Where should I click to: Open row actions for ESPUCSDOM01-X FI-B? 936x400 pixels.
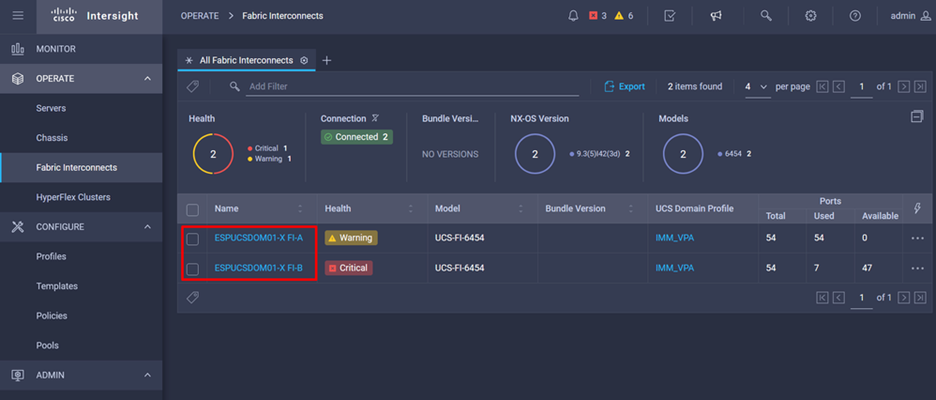[917, 268]
